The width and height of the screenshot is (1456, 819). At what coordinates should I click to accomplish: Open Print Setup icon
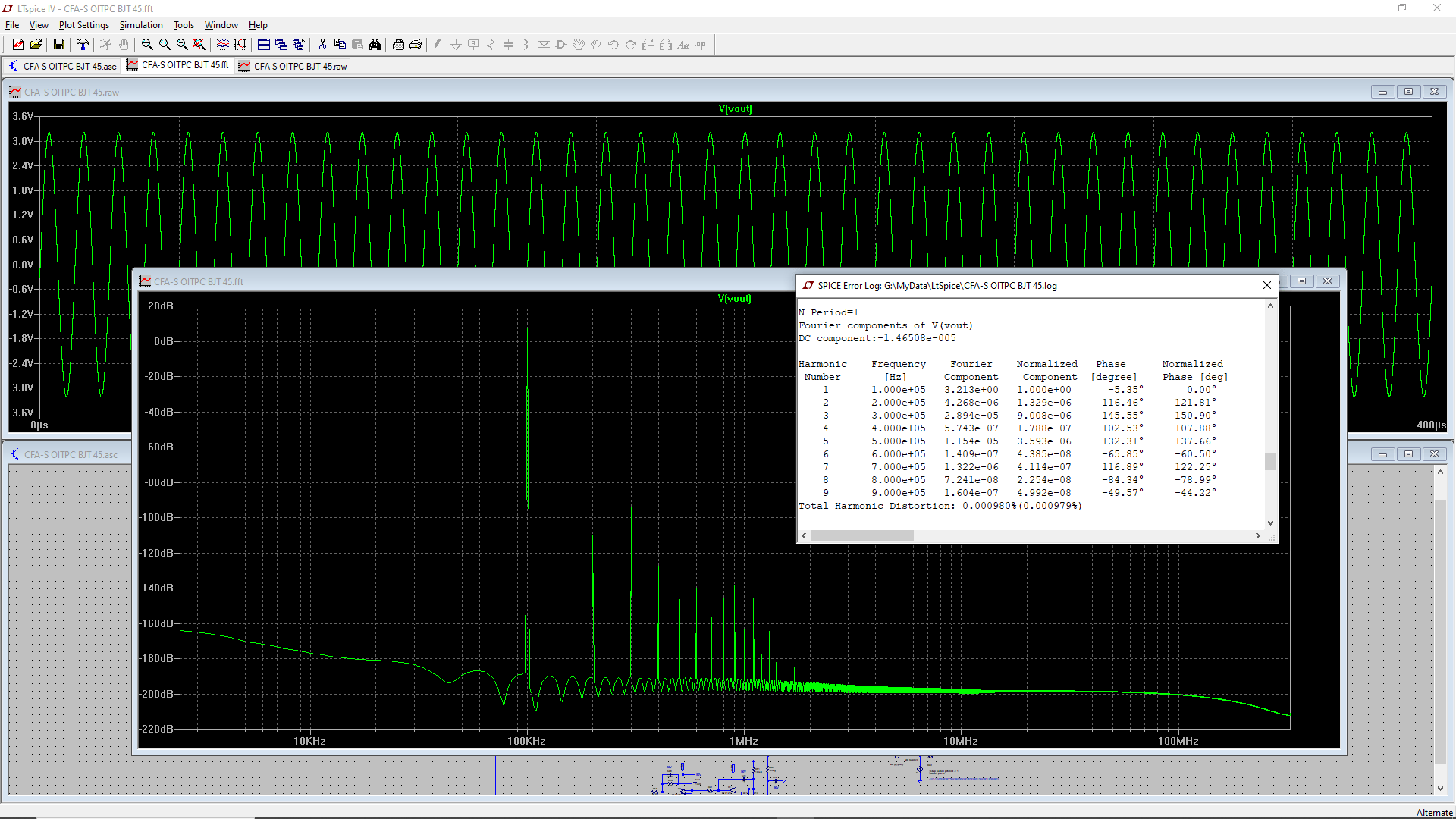[x=398, y=45]
